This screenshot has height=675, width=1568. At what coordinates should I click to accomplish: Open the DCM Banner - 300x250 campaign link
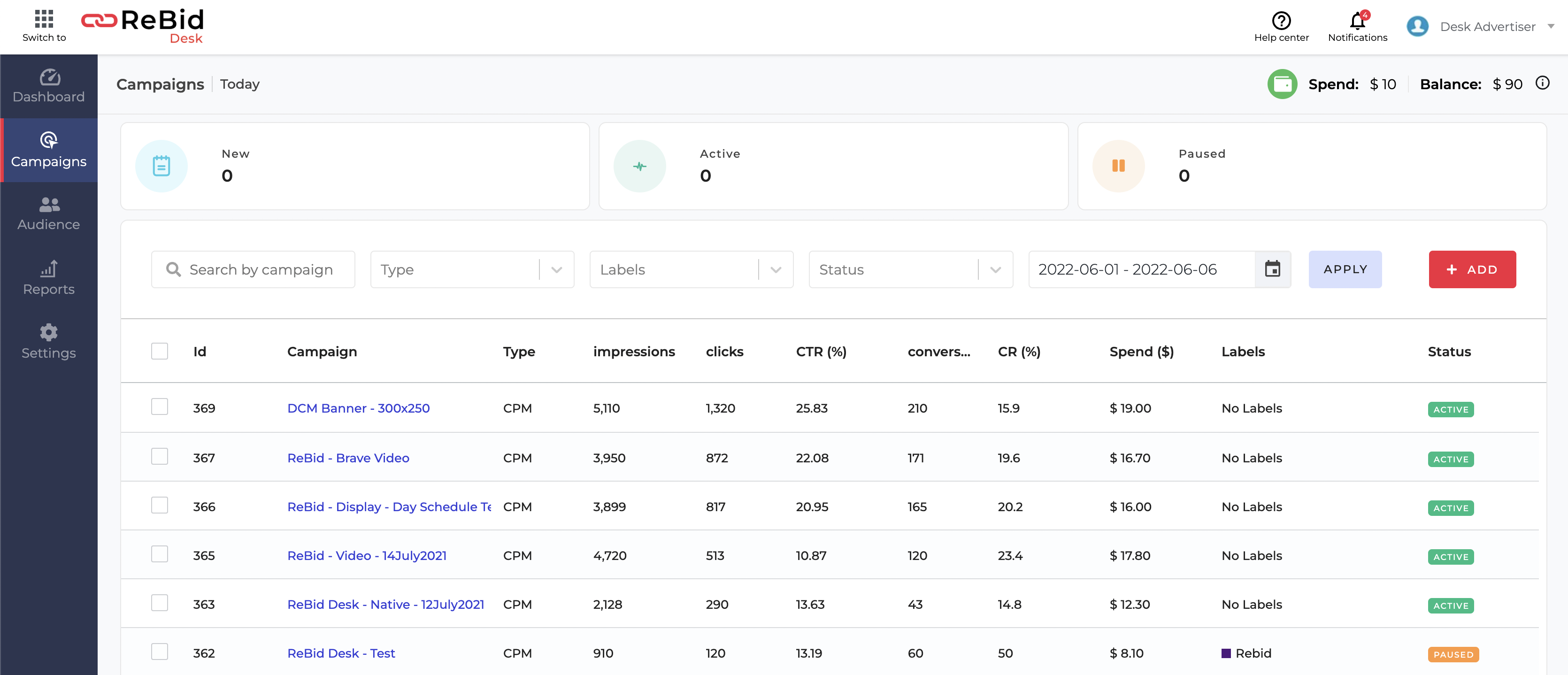tap(359, 408)
